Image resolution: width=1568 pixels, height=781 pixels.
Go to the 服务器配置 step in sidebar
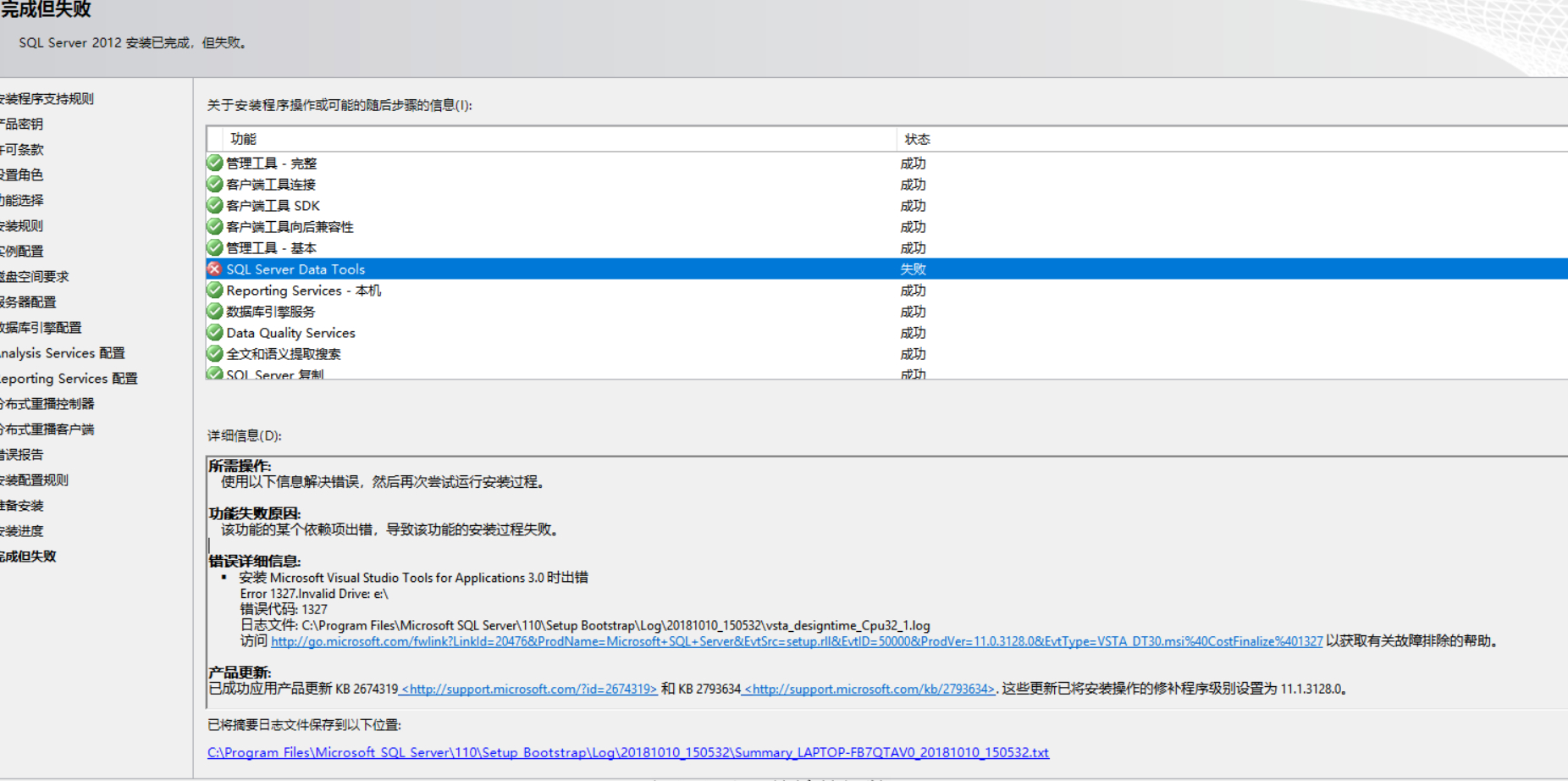coord(28,302)
